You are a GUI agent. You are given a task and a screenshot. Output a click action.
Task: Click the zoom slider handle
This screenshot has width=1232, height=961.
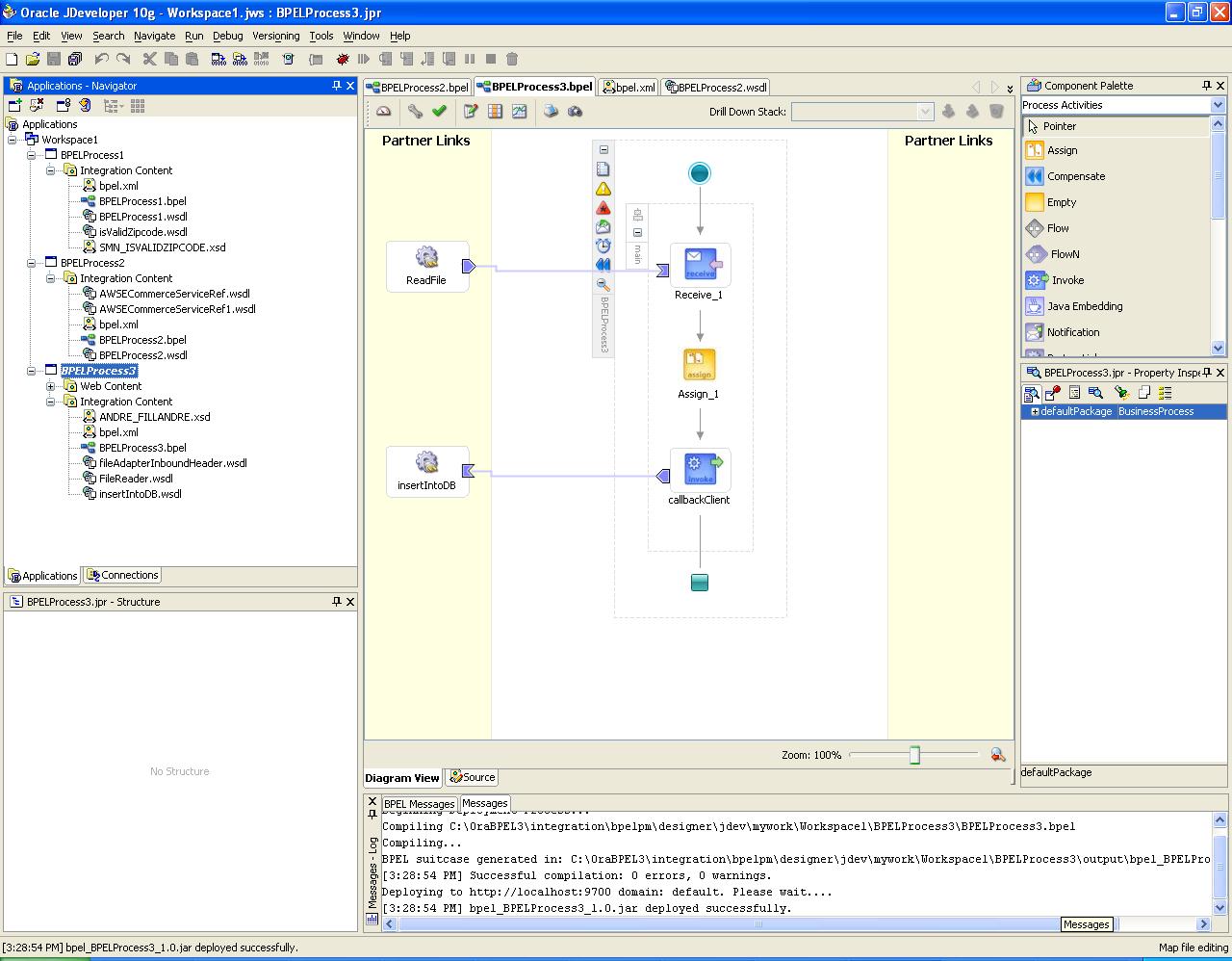pyautogui.click(x=914, y=755)
